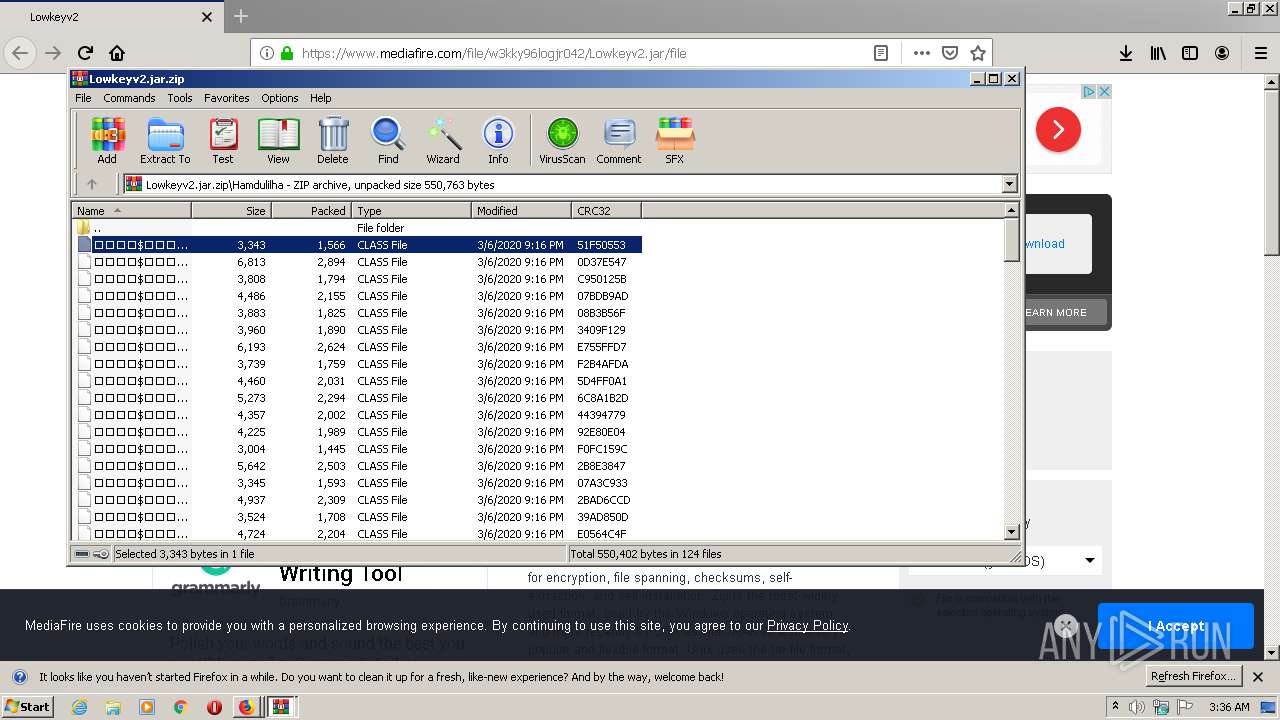Open the View toolbar icon

278,140
